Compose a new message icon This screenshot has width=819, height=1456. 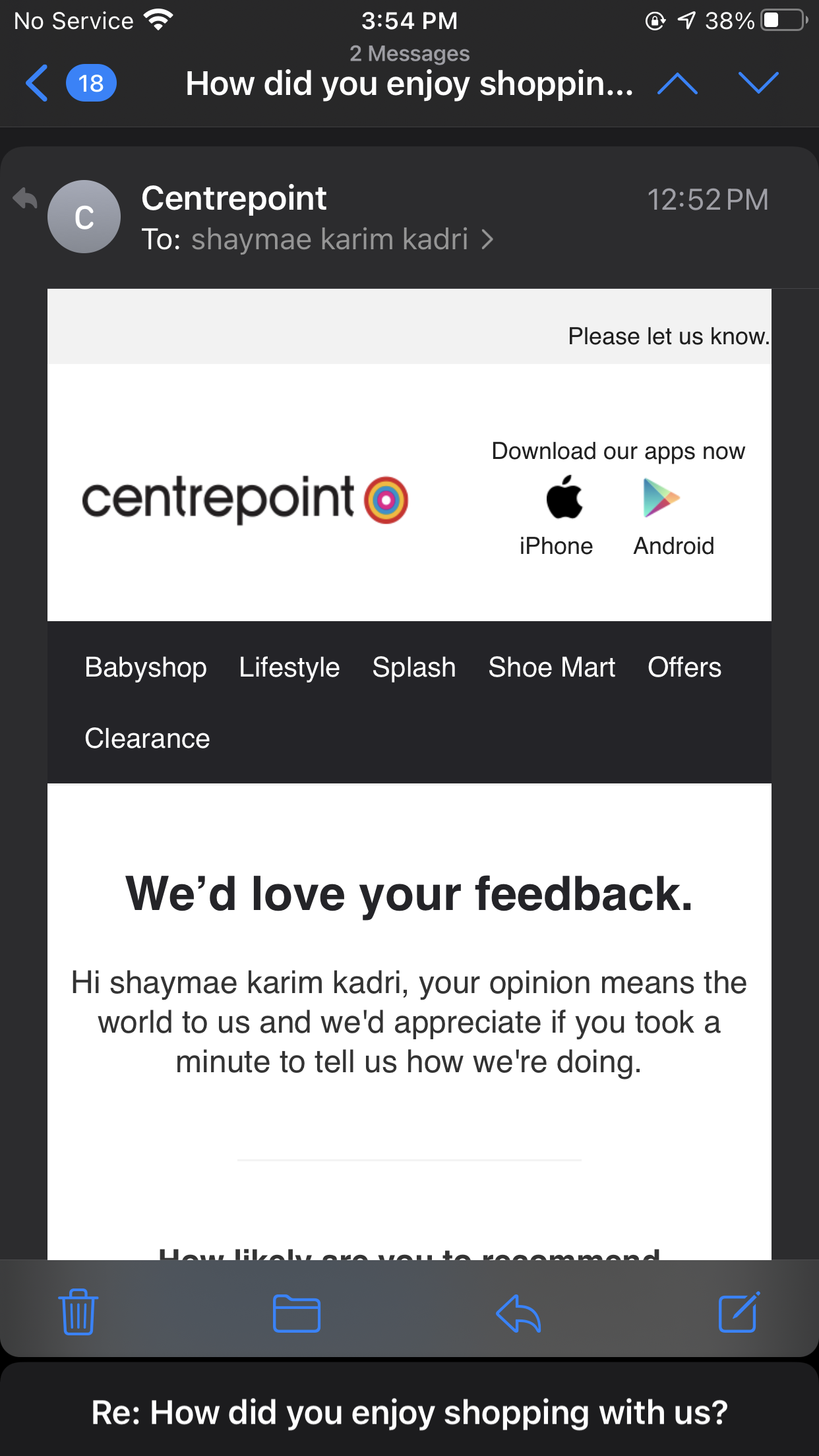click(739, 1312)
